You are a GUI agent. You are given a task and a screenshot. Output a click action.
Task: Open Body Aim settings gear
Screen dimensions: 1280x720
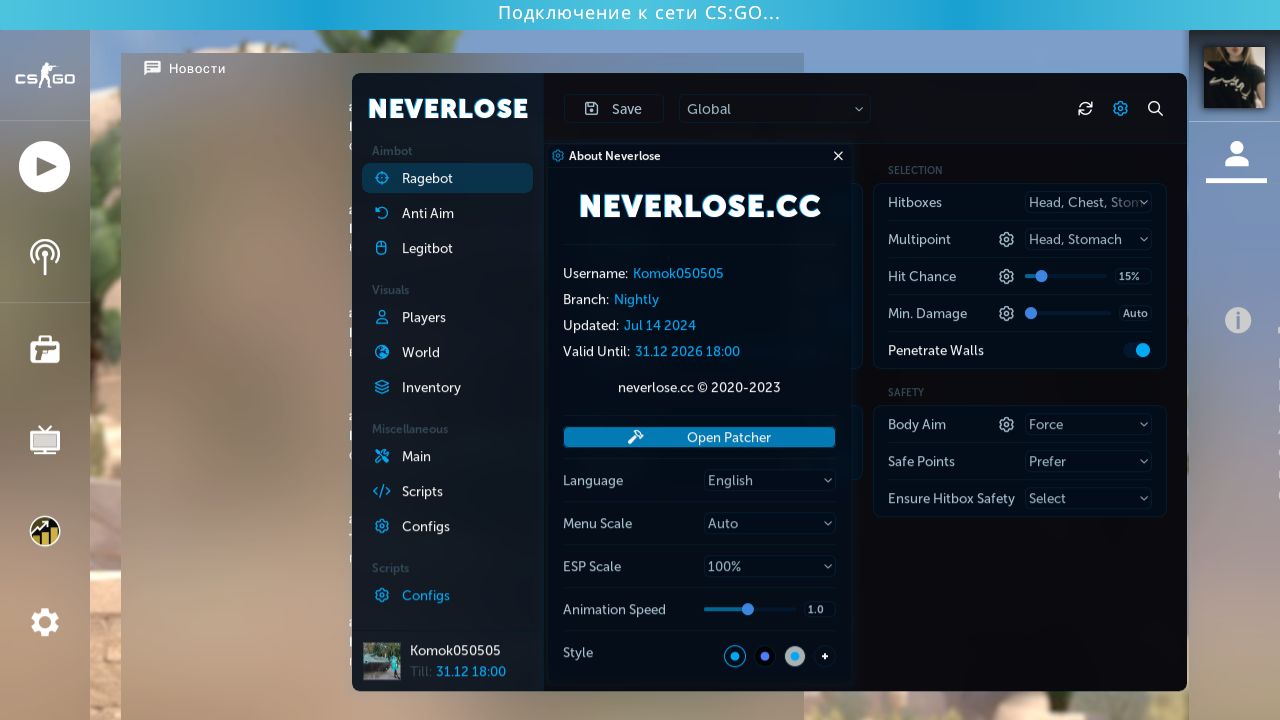(x=1006, y=425)
